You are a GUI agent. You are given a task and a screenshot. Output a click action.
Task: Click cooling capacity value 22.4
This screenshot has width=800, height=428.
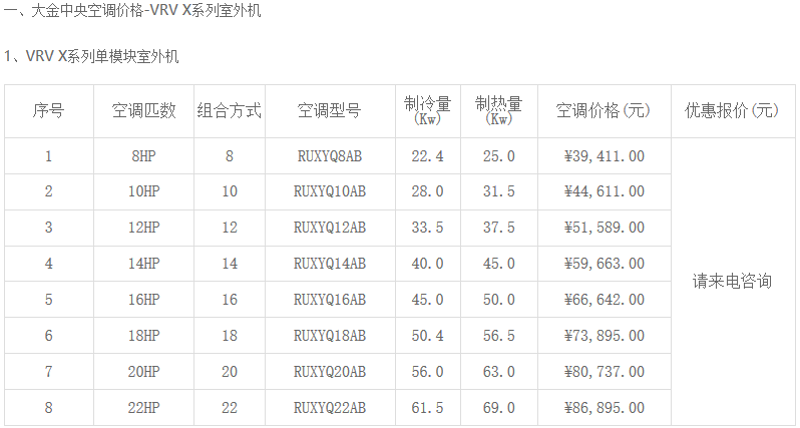click(x=428, y=156)
